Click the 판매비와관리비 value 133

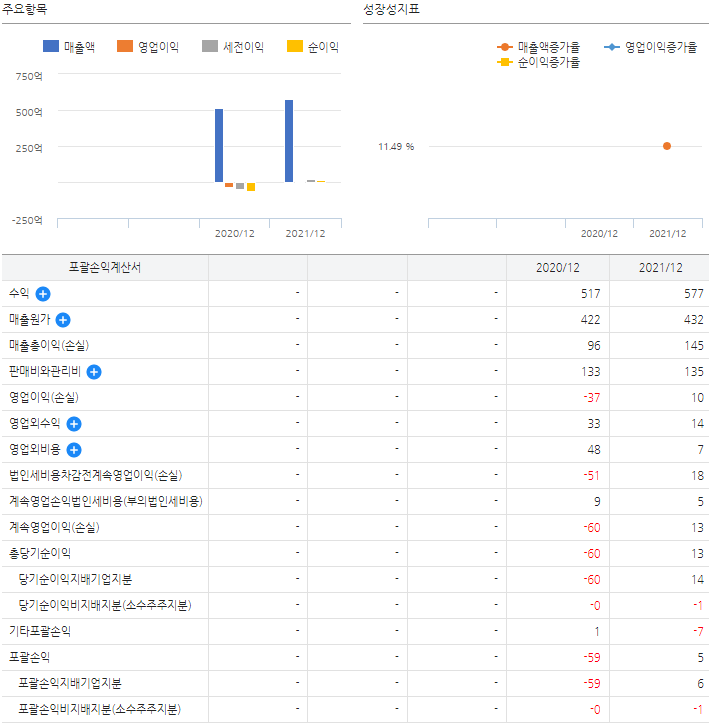tap(590, 371)
